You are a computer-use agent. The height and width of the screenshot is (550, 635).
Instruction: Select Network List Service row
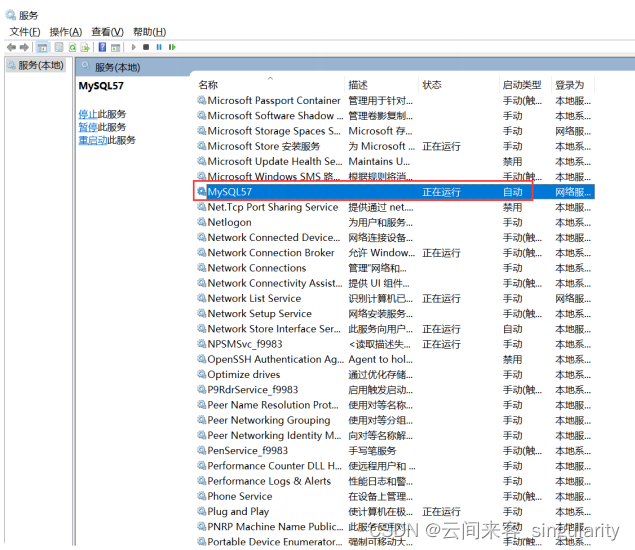click(395, 298)
